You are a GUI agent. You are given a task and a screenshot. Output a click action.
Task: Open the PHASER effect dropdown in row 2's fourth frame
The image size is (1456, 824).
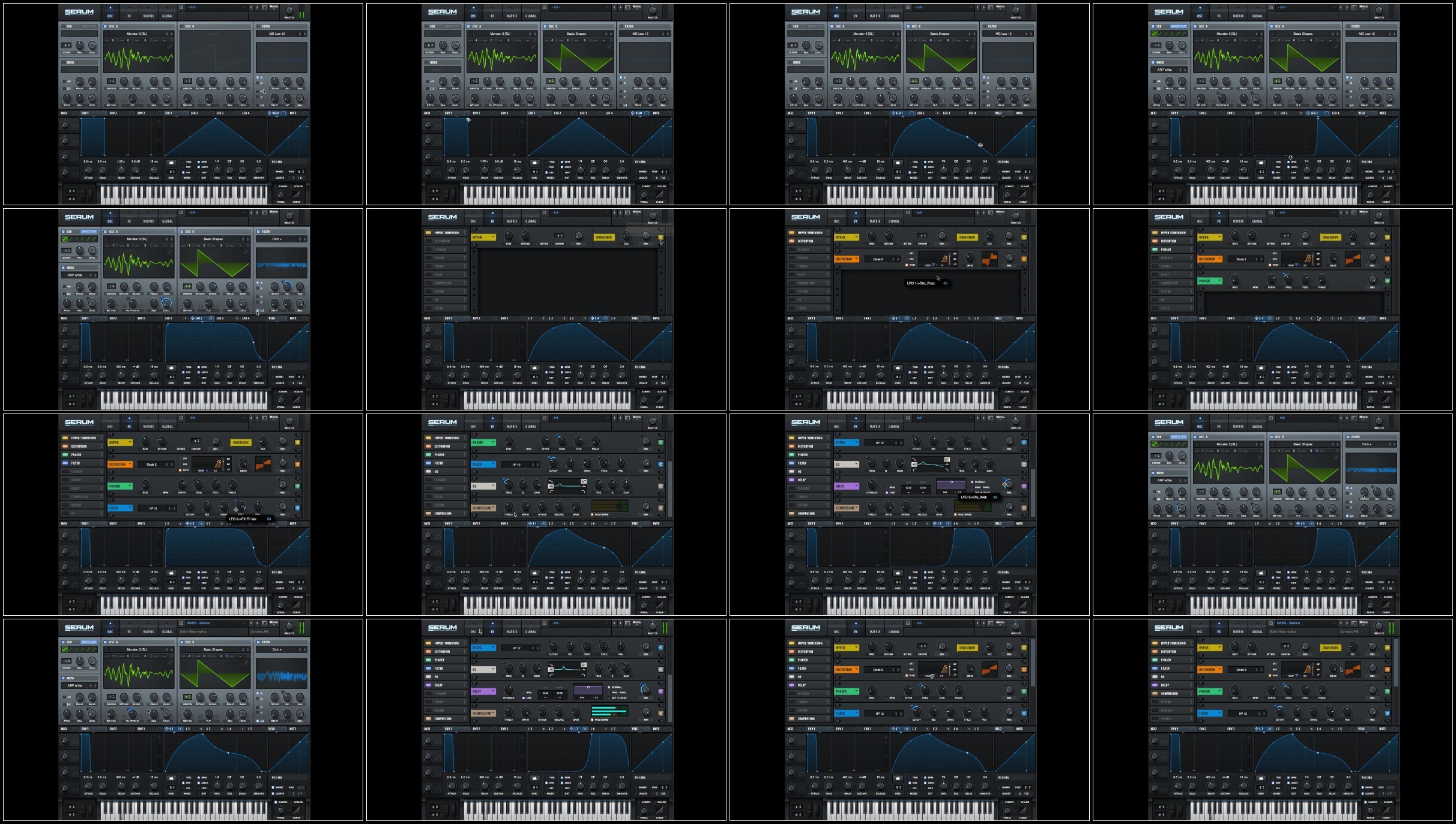click(x=1210, y=281)
